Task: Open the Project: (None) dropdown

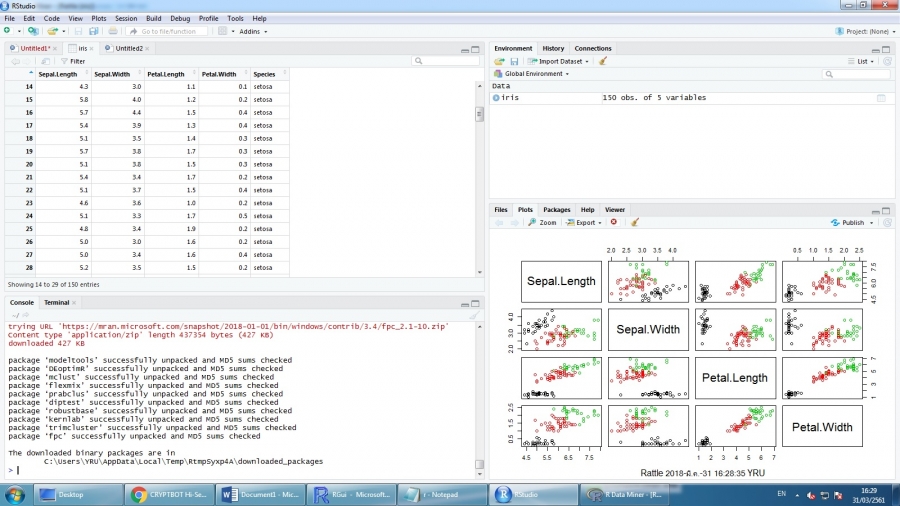Action: tap(866, 32)
